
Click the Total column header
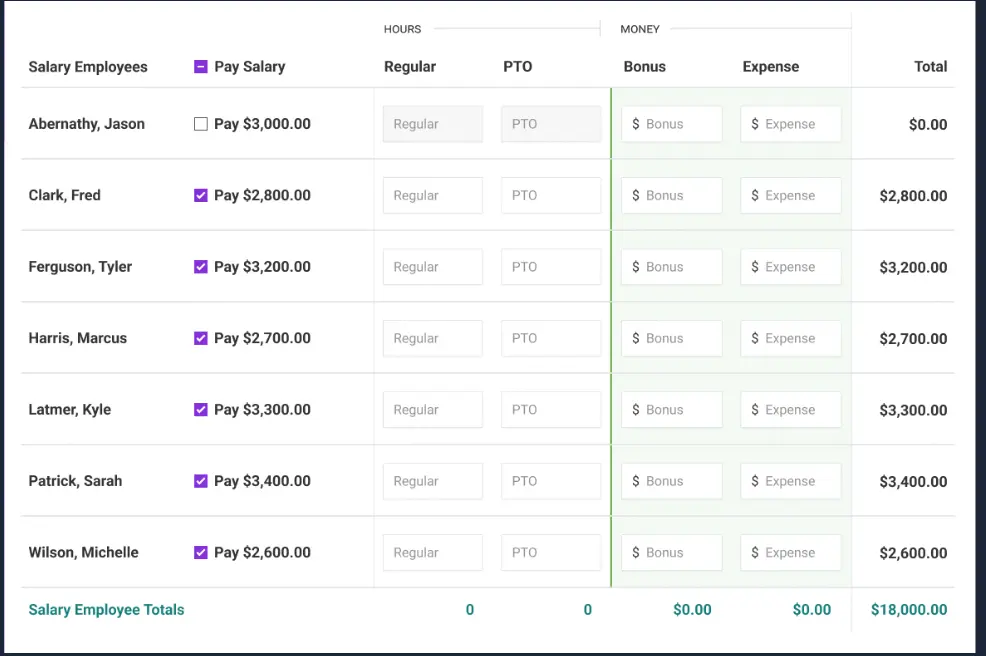click(x=931, y=67)
